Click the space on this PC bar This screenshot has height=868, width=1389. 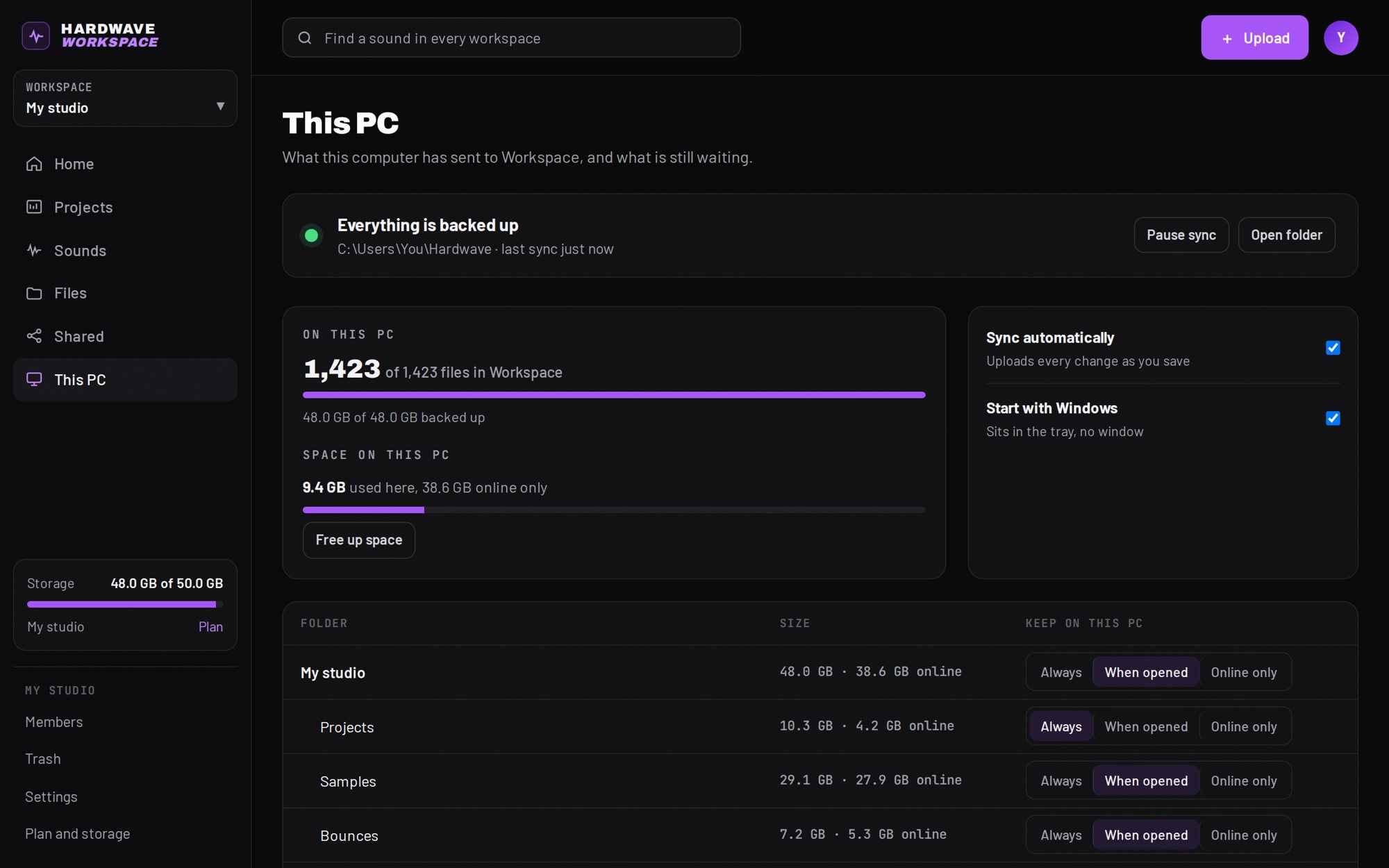[614, 510]
